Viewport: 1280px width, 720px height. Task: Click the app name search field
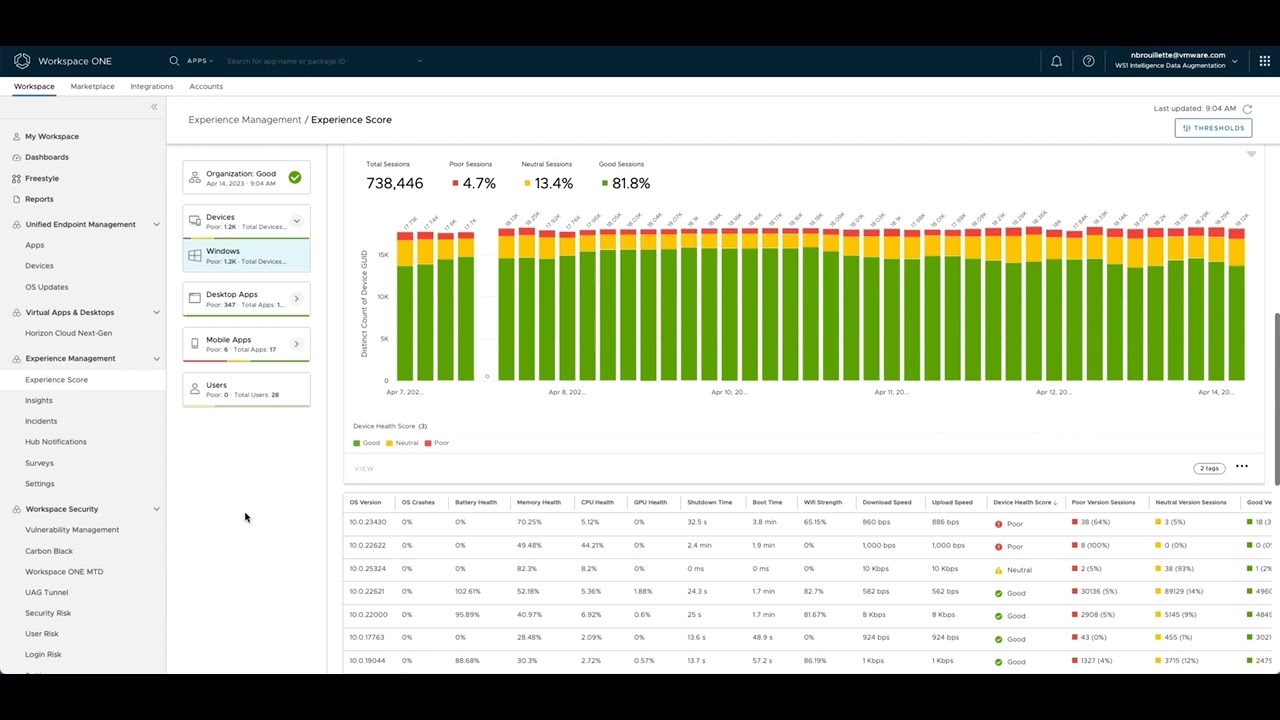pos(320,61)
